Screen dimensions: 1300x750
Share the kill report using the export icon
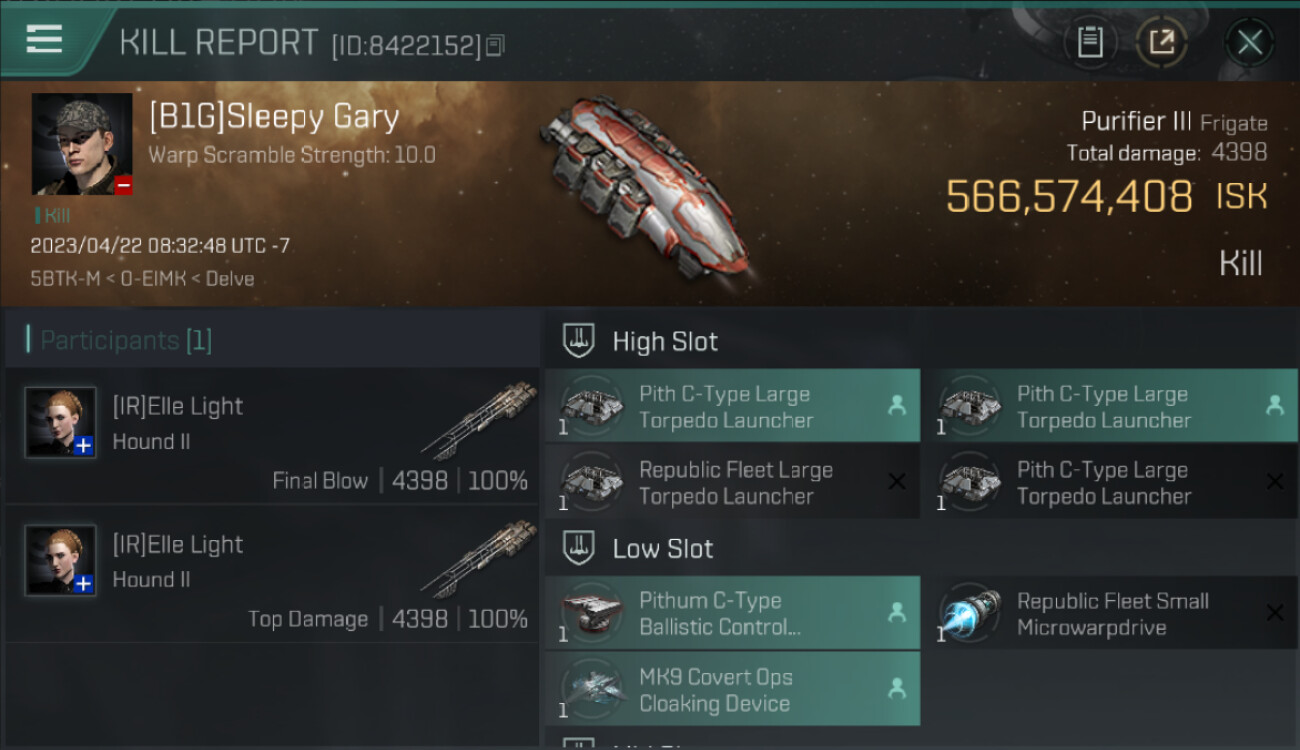pos(1162,42)
